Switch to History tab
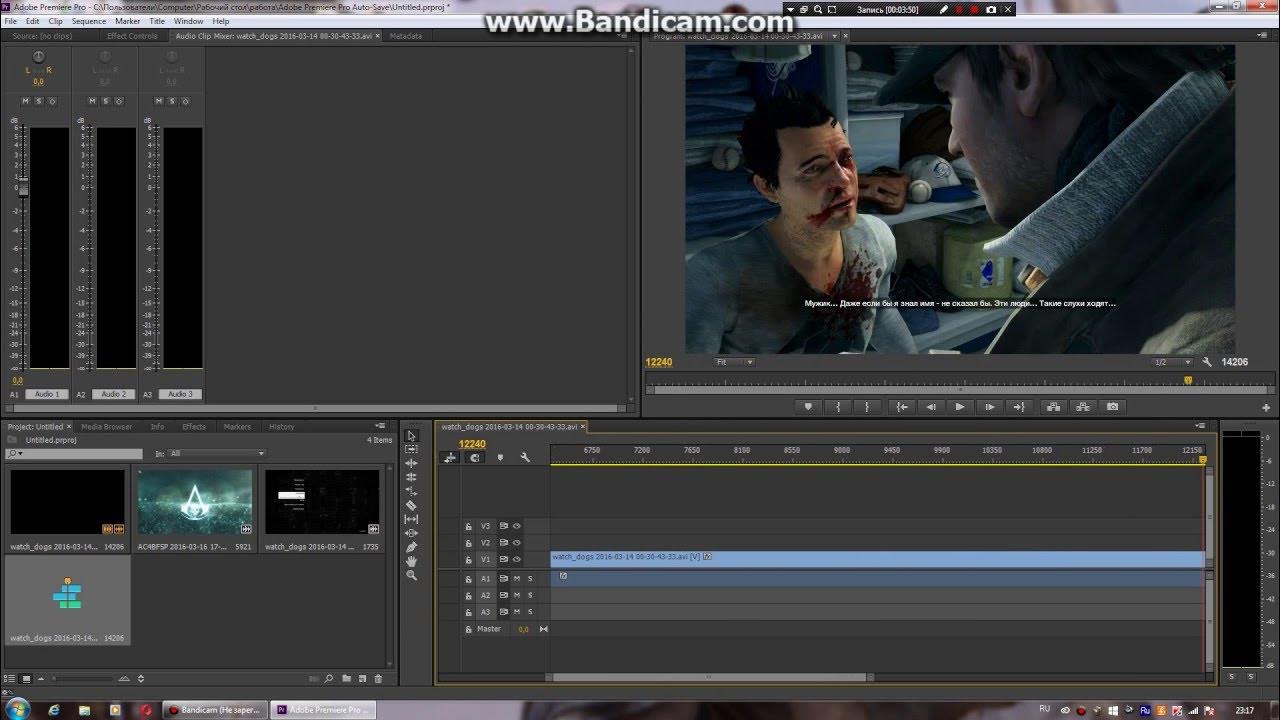This screenshot has width=1280, height=720. [x=282, y=427]
